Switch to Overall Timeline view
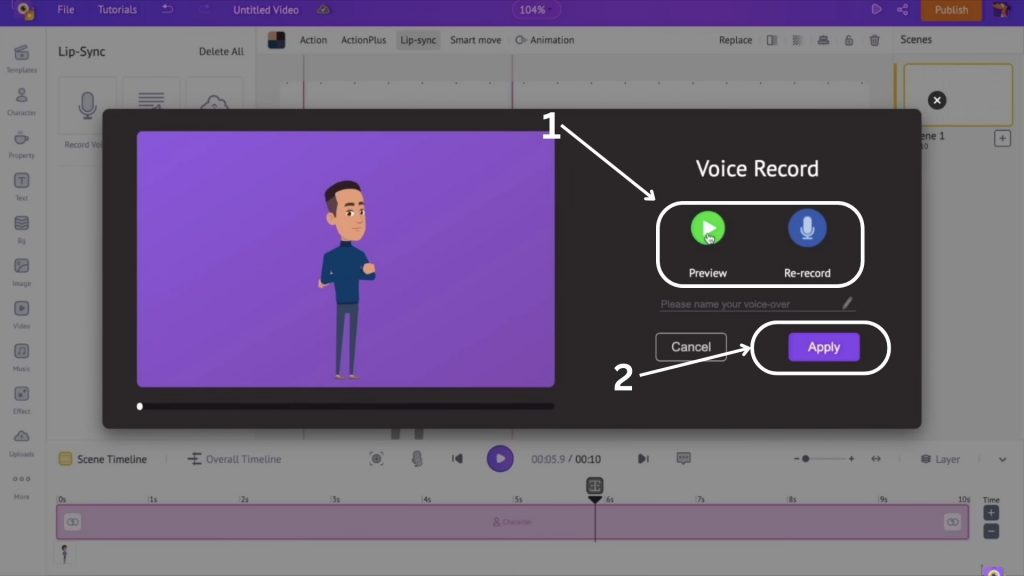The width and height of the screenshot is (1024, 576). pos(234,459)
